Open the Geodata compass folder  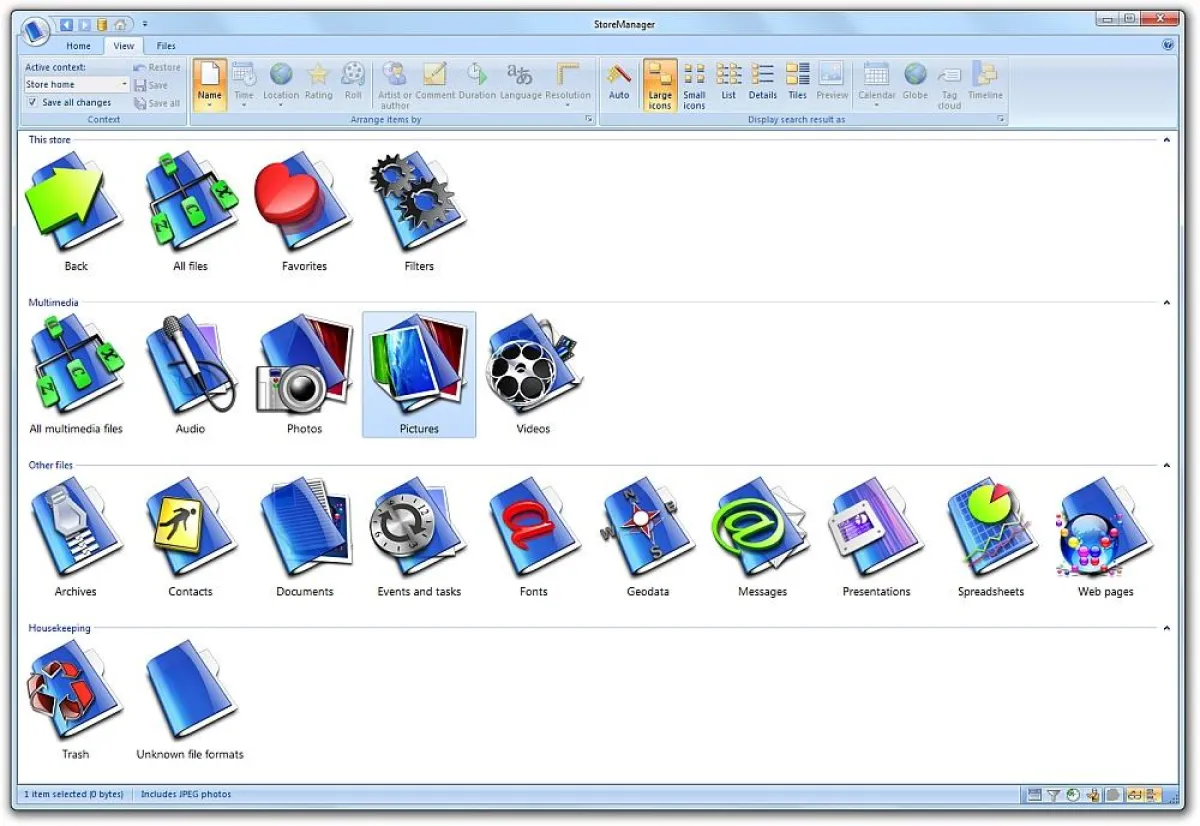pos(647,529)
